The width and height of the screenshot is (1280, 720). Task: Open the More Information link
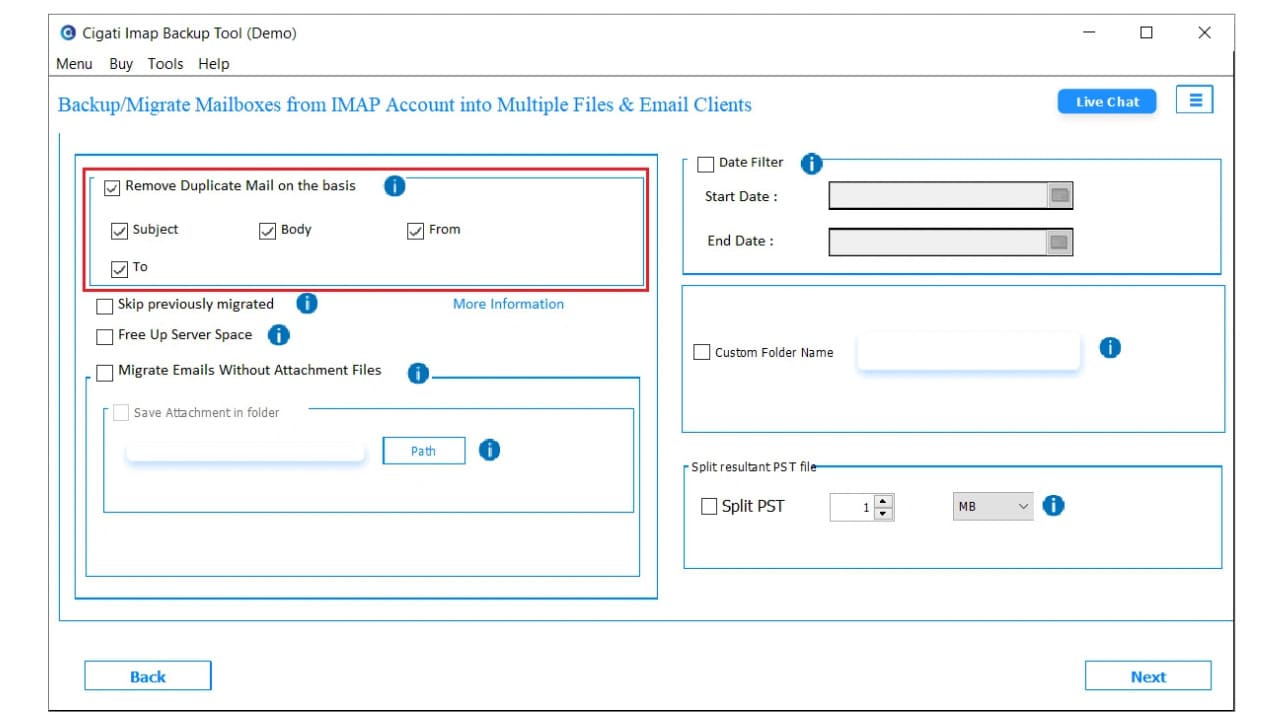(508, 304)
